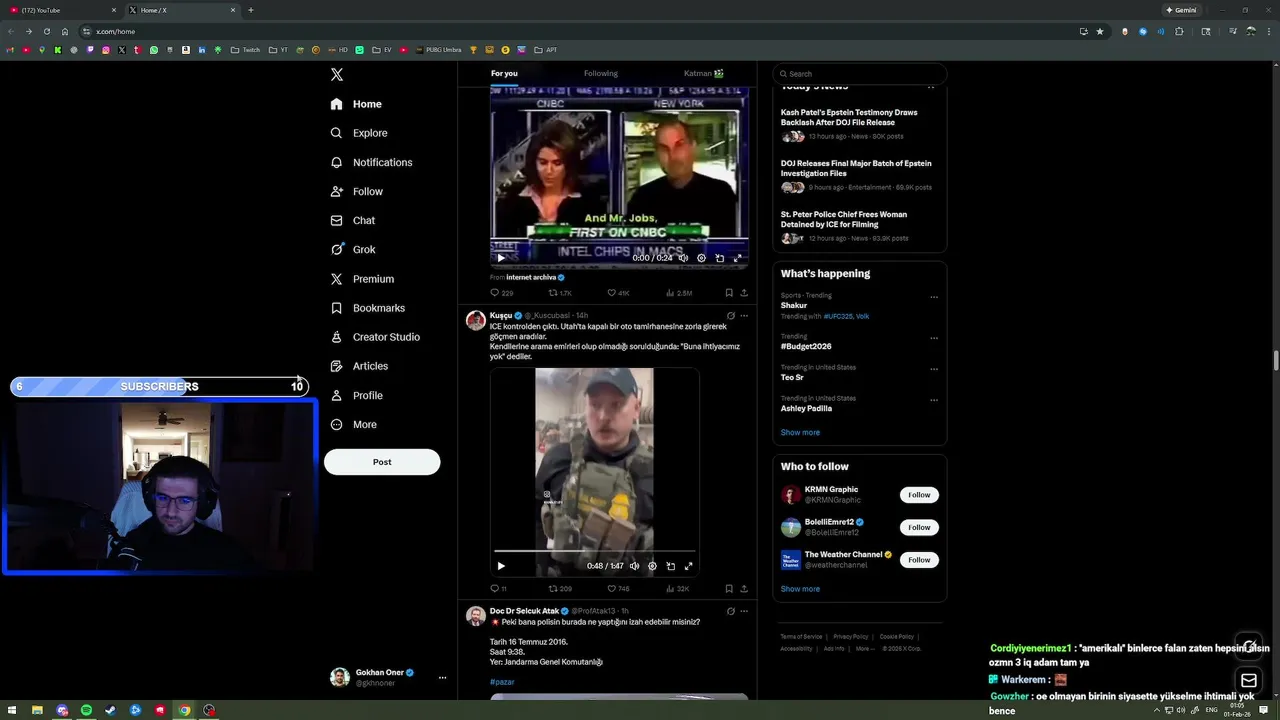The height and width of the screenshot is (720, 1280).
Task: Open Gokhan Oner account menu dots
Action: click(x=442, y=678)
